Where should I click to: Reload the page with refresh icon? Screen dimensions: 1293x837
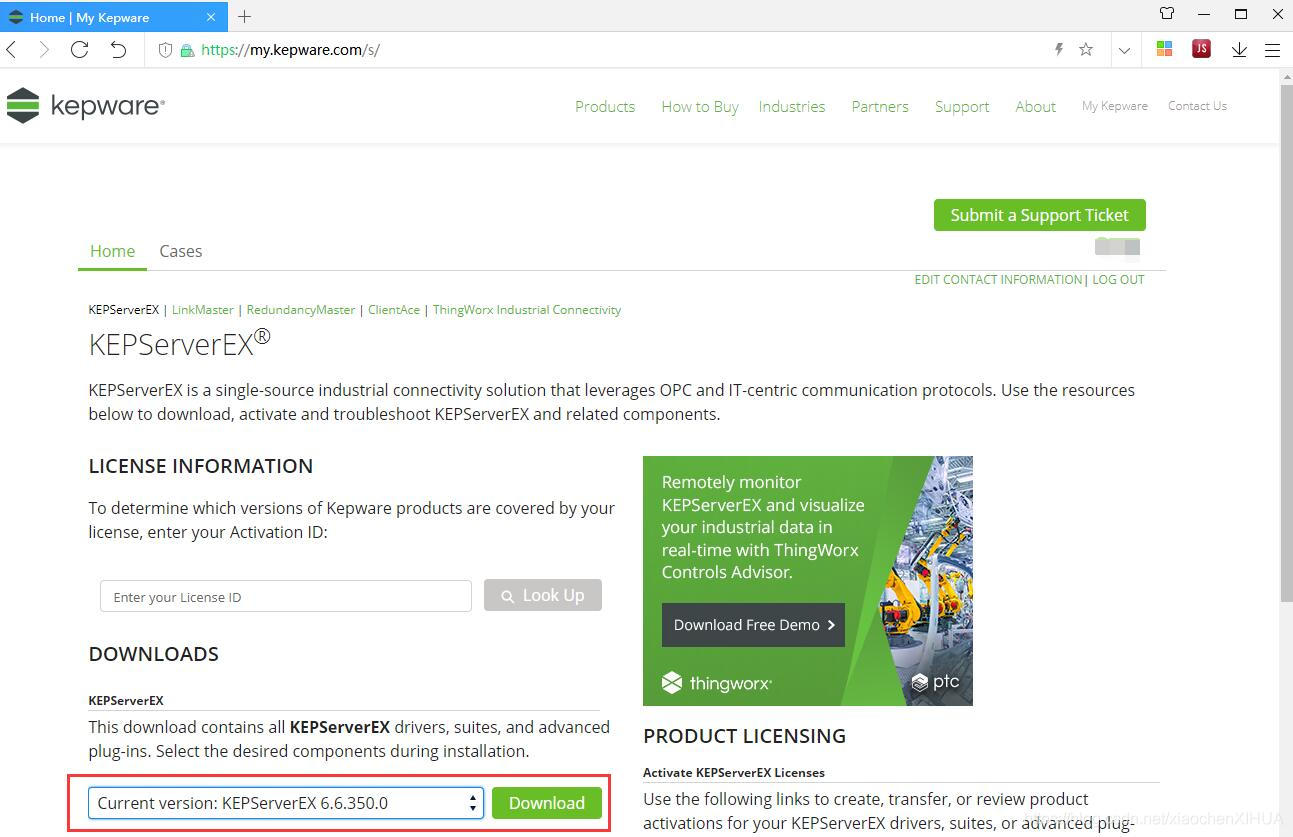click(80, 49)
